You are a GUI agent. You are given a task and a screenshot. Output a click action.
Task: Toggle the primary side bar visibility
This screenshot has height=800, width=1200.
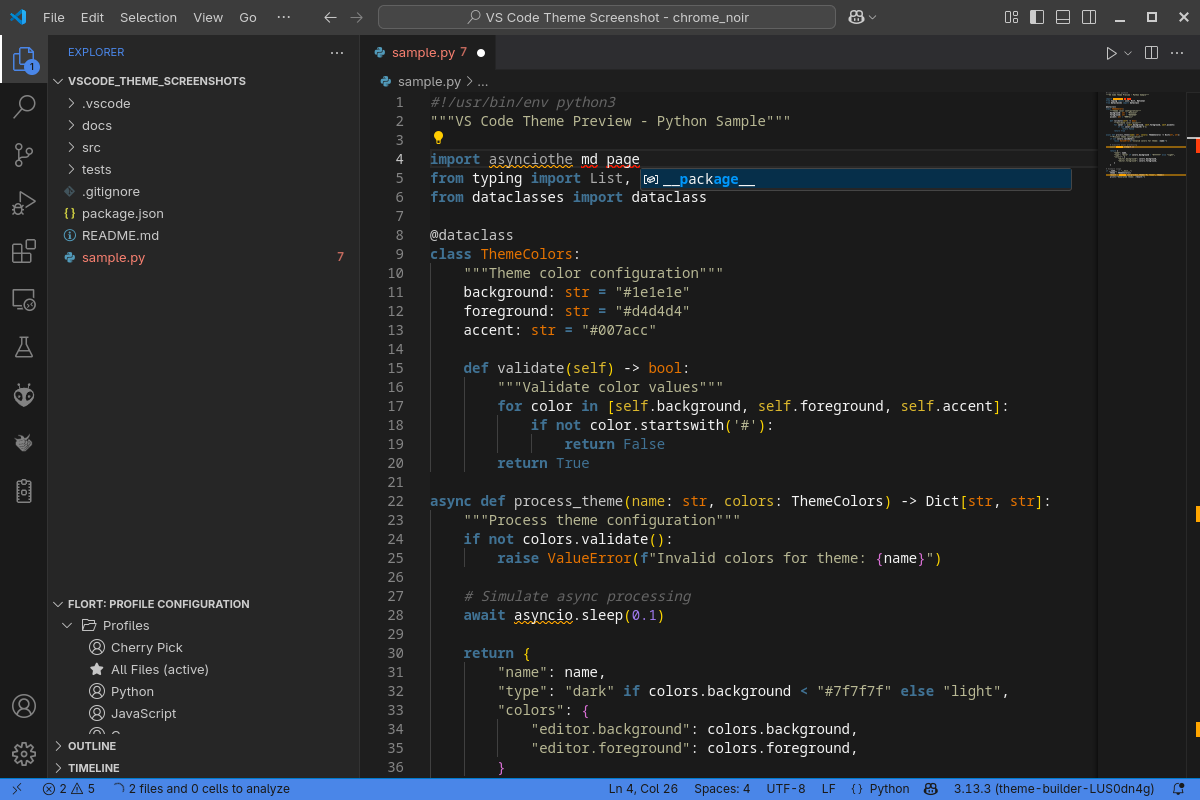1037,17
